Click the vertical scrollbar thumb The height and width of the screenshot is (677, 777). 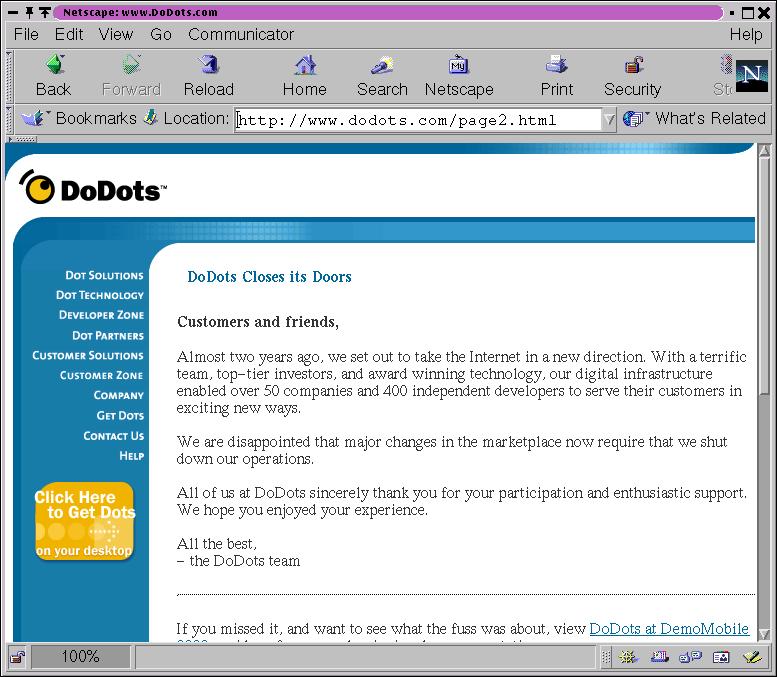[x=764, y=275]
